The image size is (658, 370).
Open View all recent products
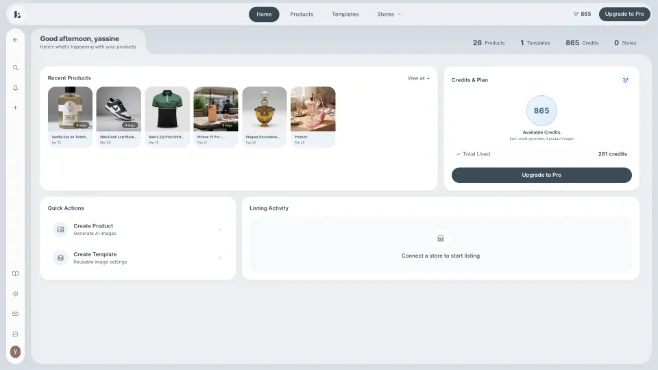pyautogui.click(x=418, y=78)
